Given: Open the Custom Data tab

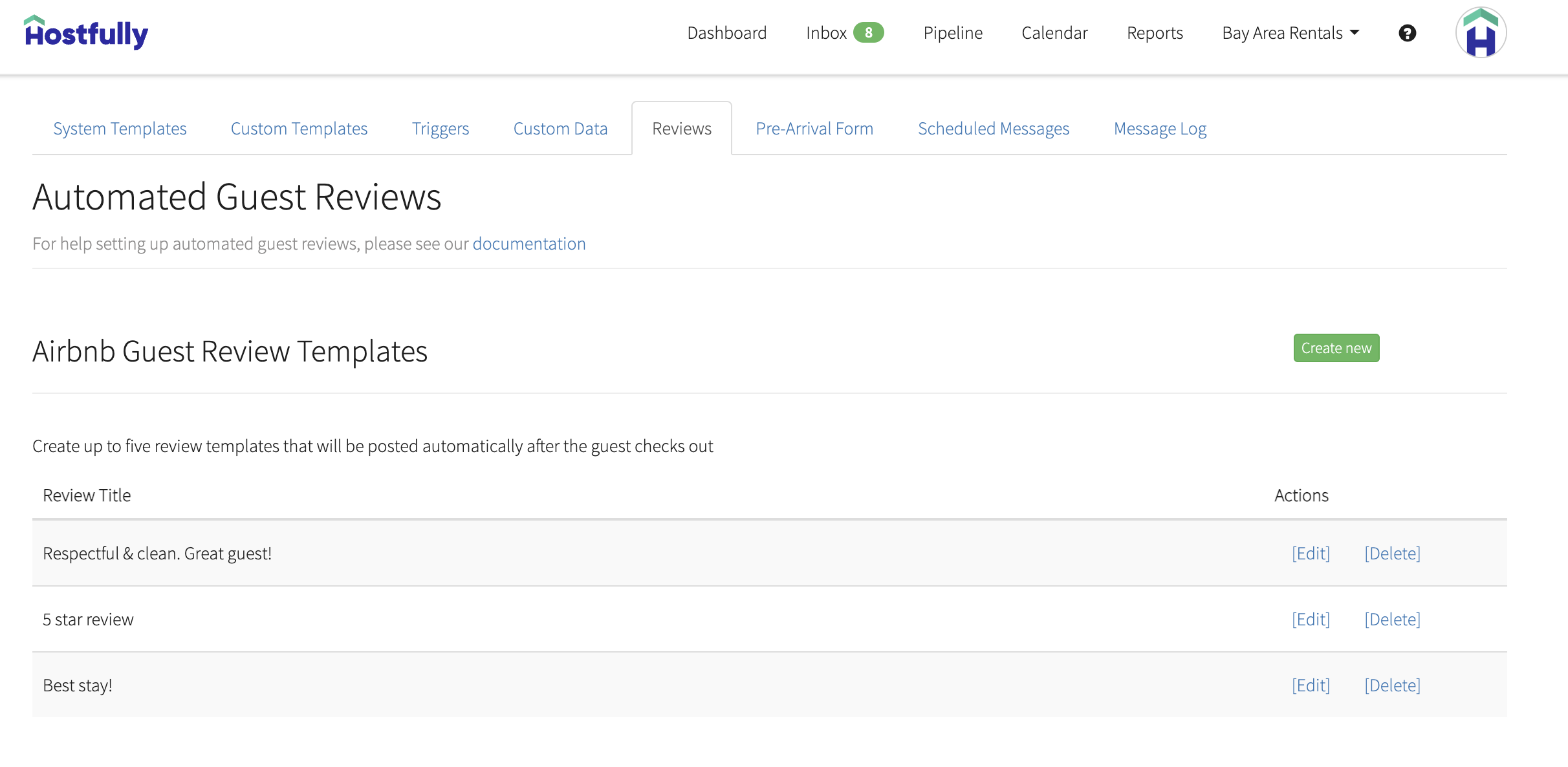Looking at the screenshot, I should point(560,128).
